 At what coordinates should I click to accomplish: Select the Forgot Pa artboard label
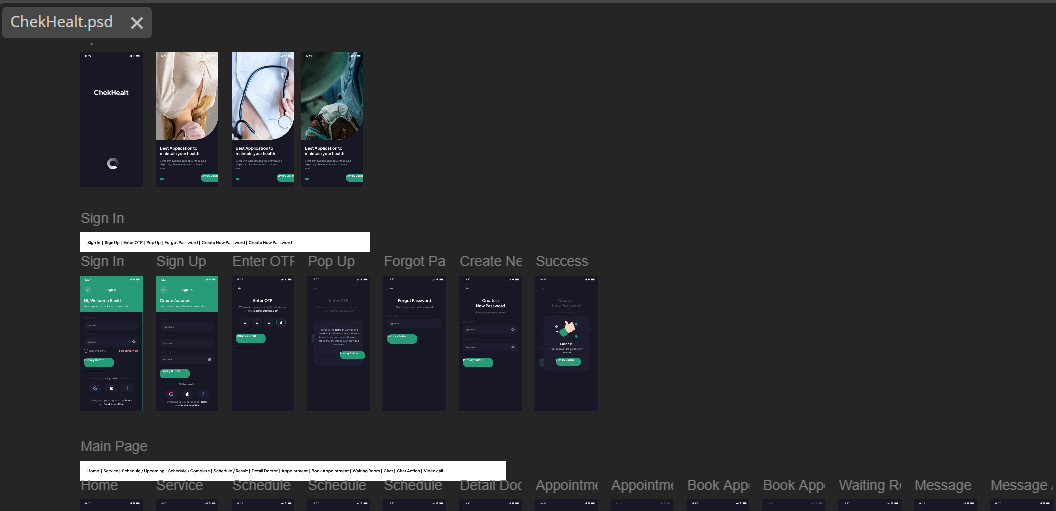414,261
